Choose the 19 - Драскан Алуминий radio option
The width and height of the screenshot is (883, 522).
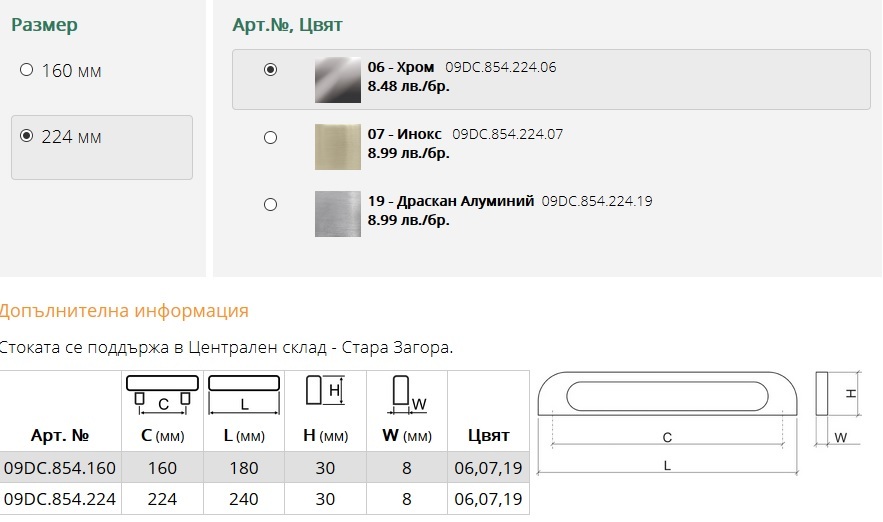tap(270, 204)
